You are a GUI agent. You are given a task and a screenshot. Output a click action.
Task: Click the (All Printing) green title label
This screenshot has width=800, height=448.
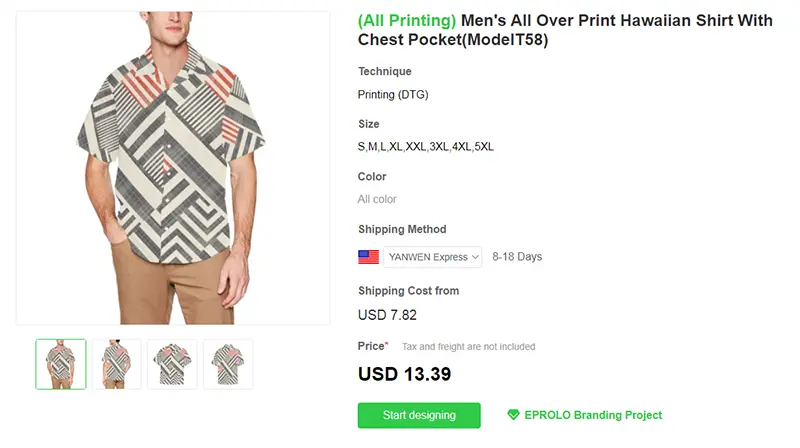click(x=407, y=20)
